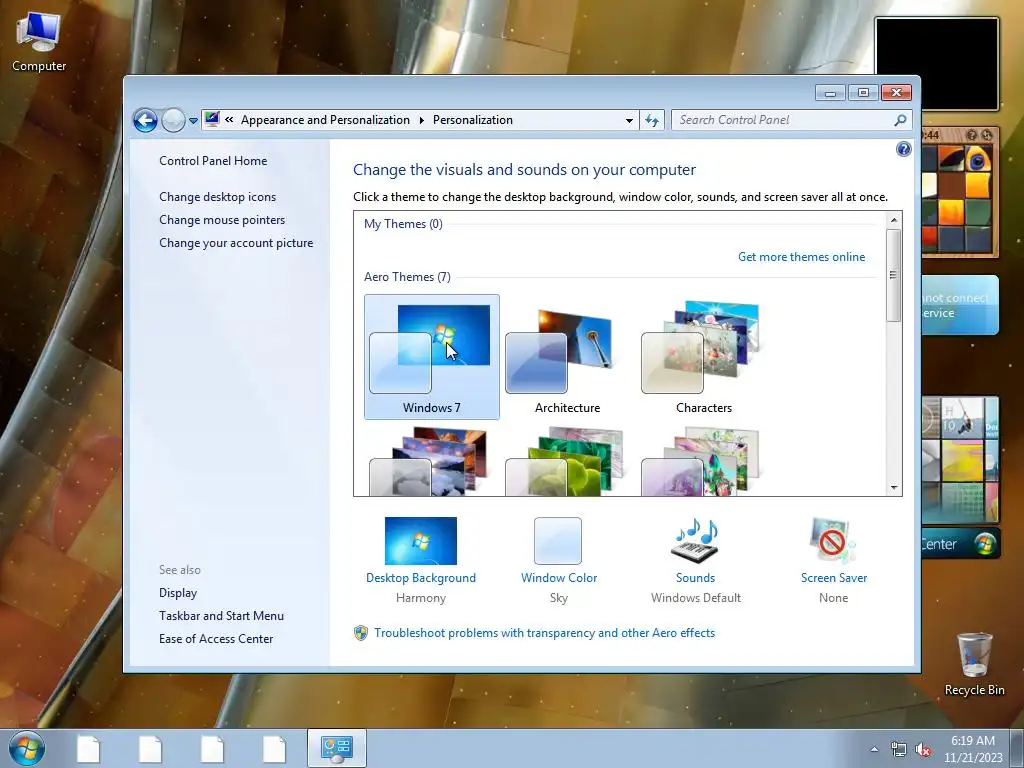Select the colorful scenes theme thumbnail

click(703, 461)
